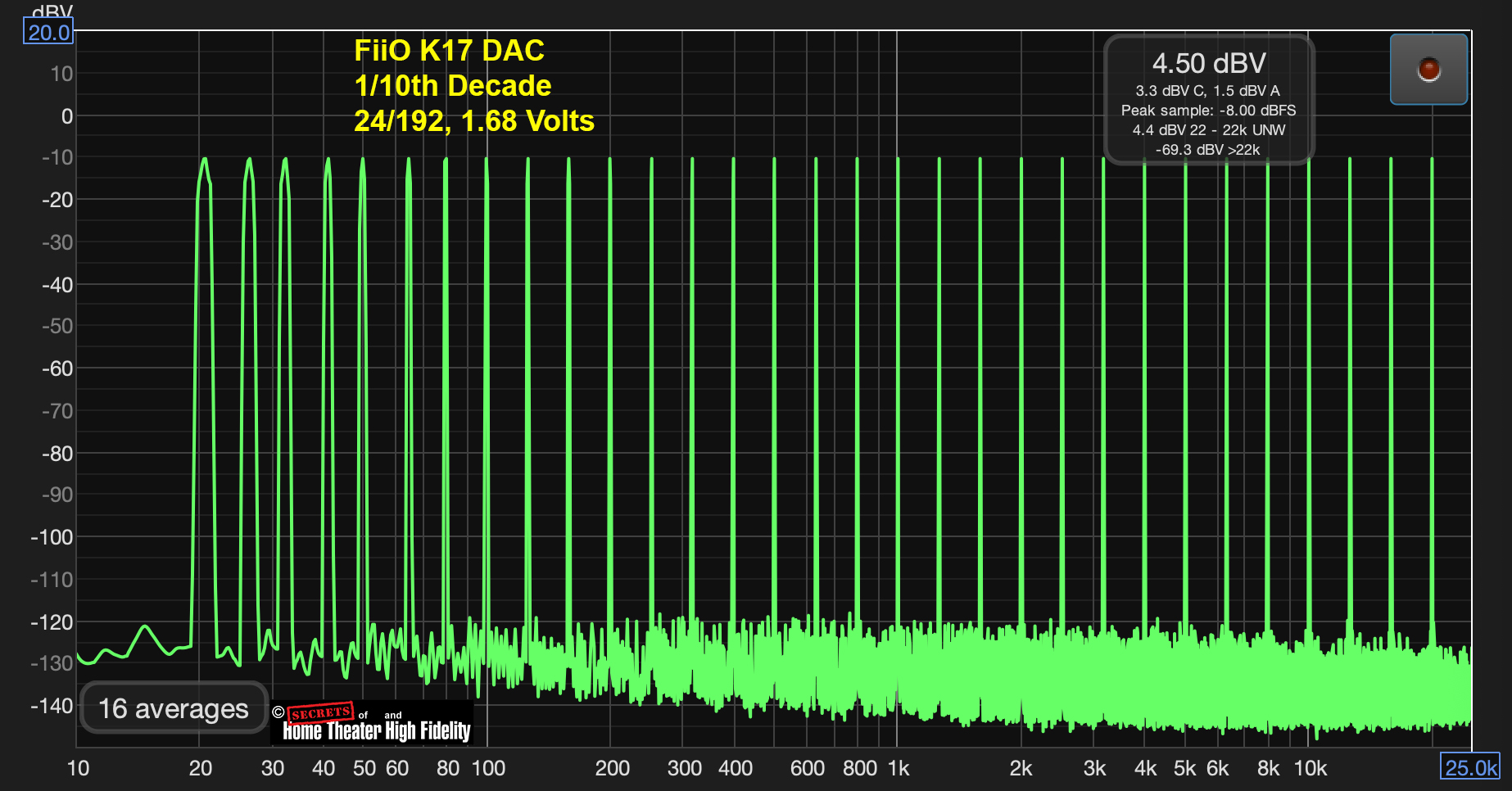1512x791 pixels.
Task: Click the '-69.3 dBV >22k' line
Action: point(1208,150)
